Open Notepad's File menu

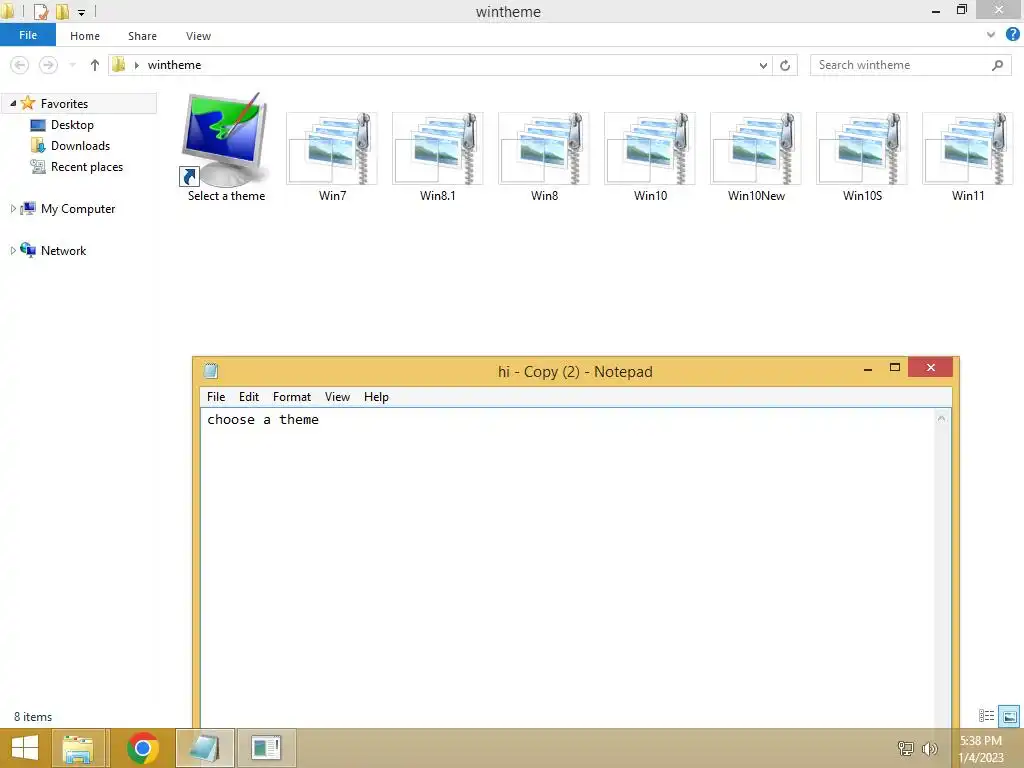tap(216, 396)
